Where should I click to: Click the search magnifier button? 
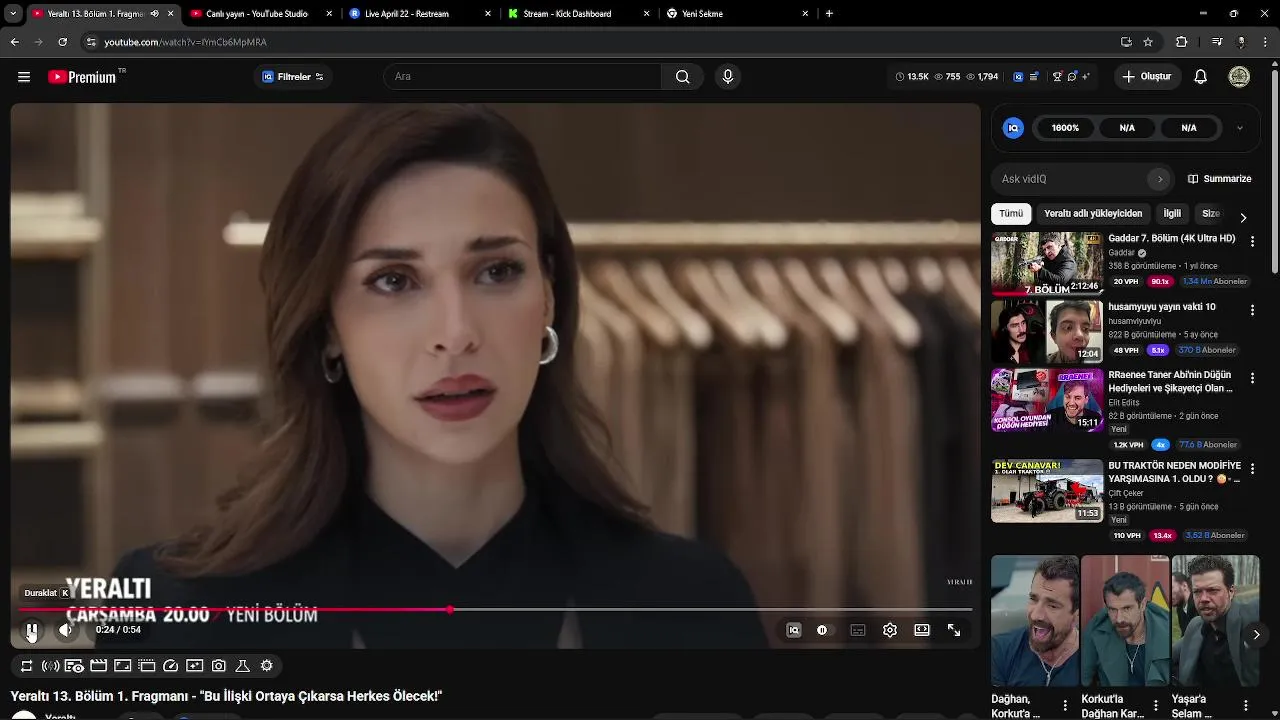pyautogui.click(x=682, y=77)
